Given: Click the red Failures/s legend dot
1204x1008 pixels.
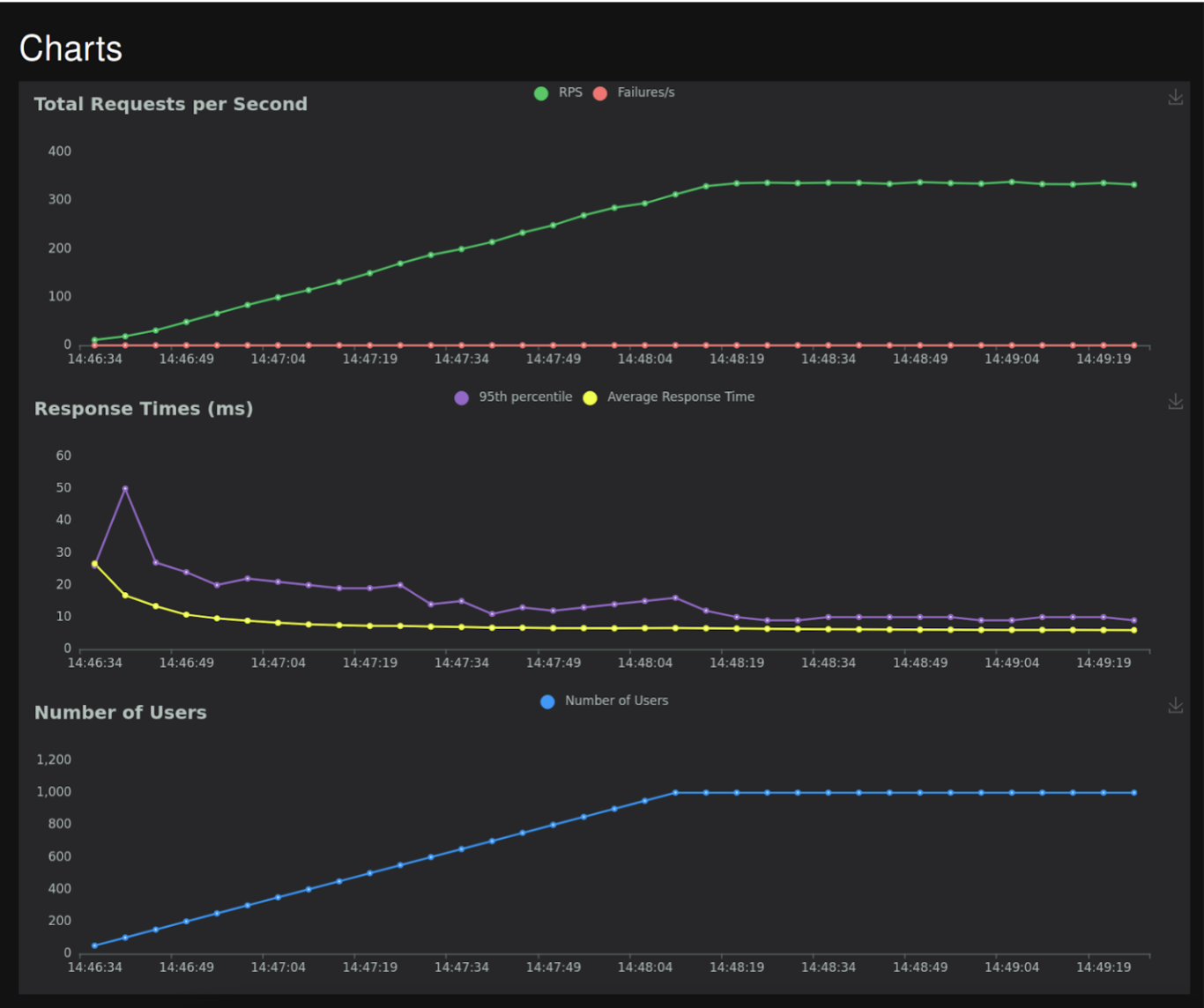Looking at the screenshot, I should (600, 93).
